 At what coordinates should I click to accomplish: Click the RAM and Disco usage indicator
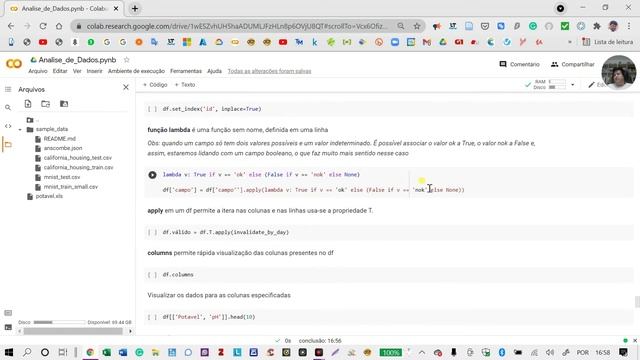coord(549,84)
